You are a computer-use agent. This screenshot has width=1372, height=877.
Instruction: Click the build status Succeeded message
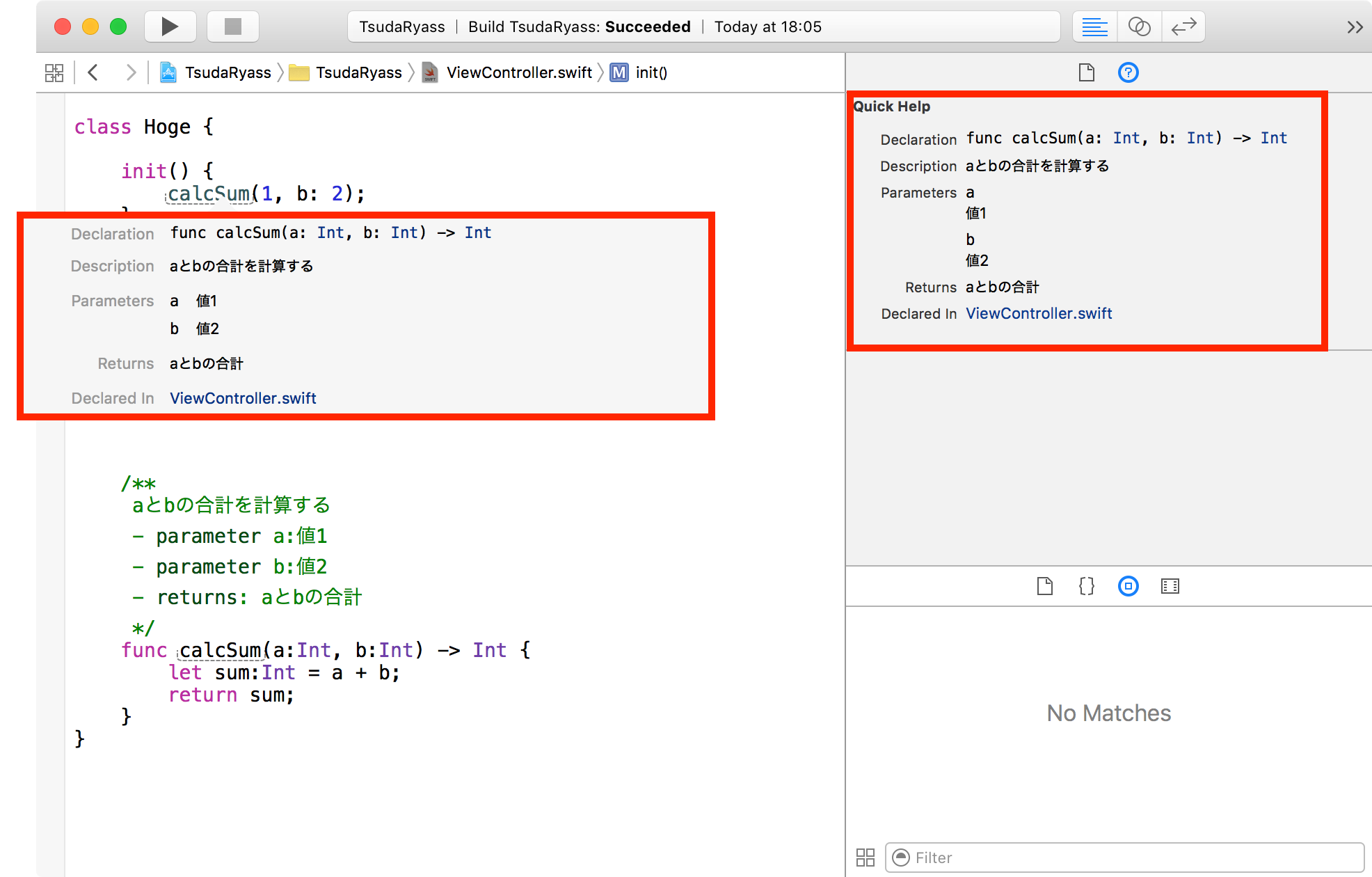click(577, 26)
